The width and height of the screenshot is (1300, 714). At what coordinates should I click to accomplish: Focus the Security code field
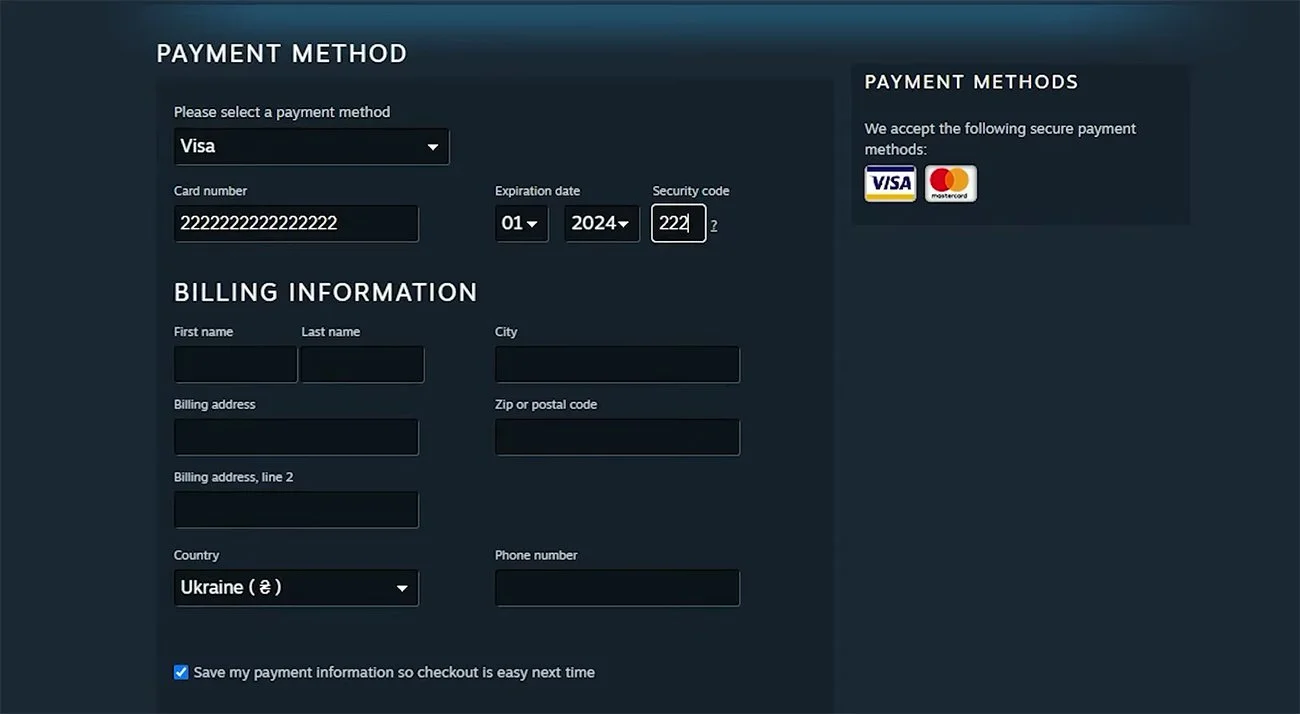(x=679, y=223)
